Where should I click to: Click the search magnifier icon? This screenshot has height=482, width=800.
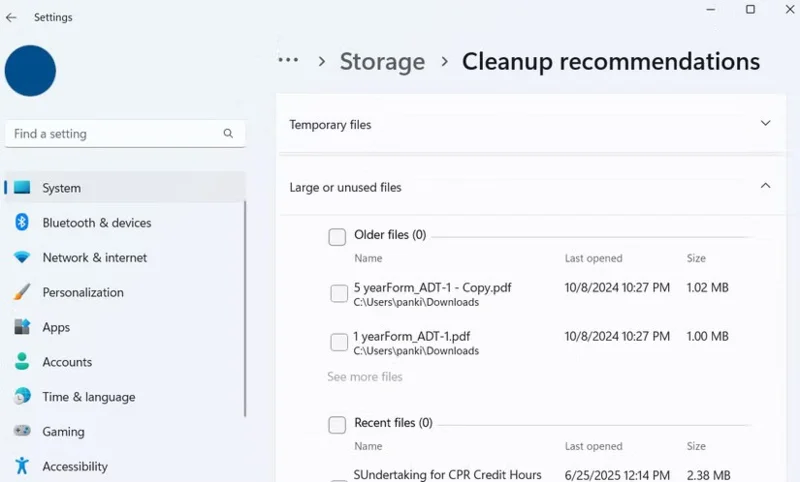[x=228, y=133]
